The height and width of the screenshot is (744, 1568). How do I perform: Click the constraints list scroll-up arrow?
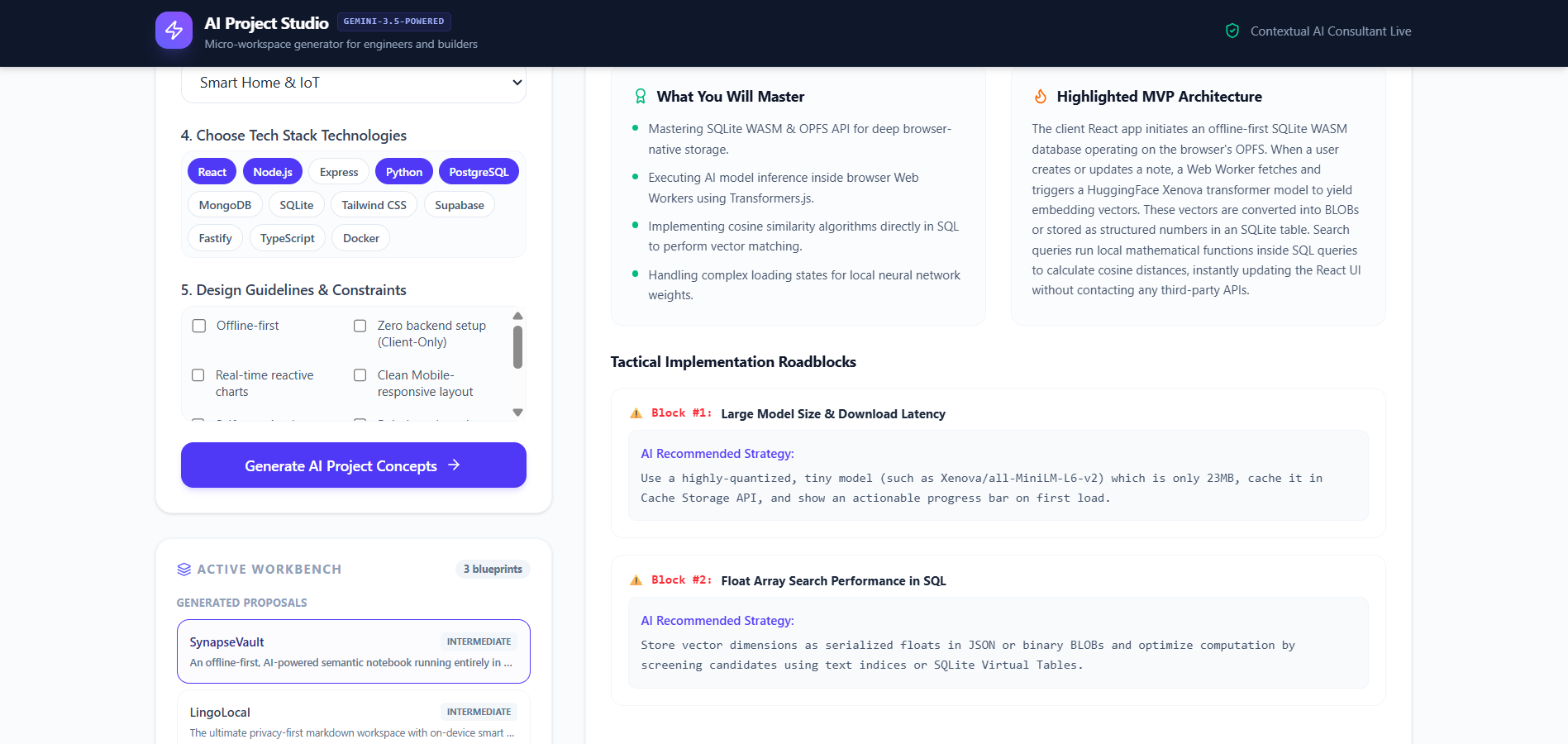(x=518, y=316)
